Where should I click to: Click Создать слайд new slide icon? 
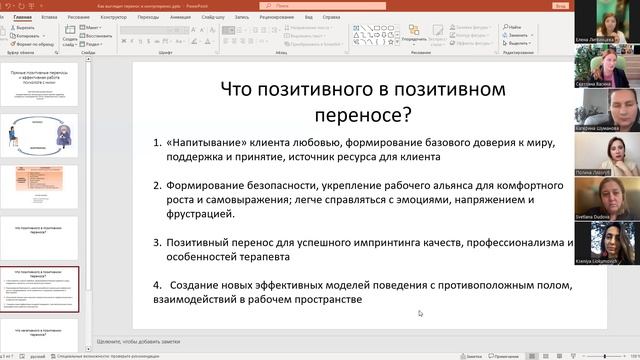(x=70, y=30)
